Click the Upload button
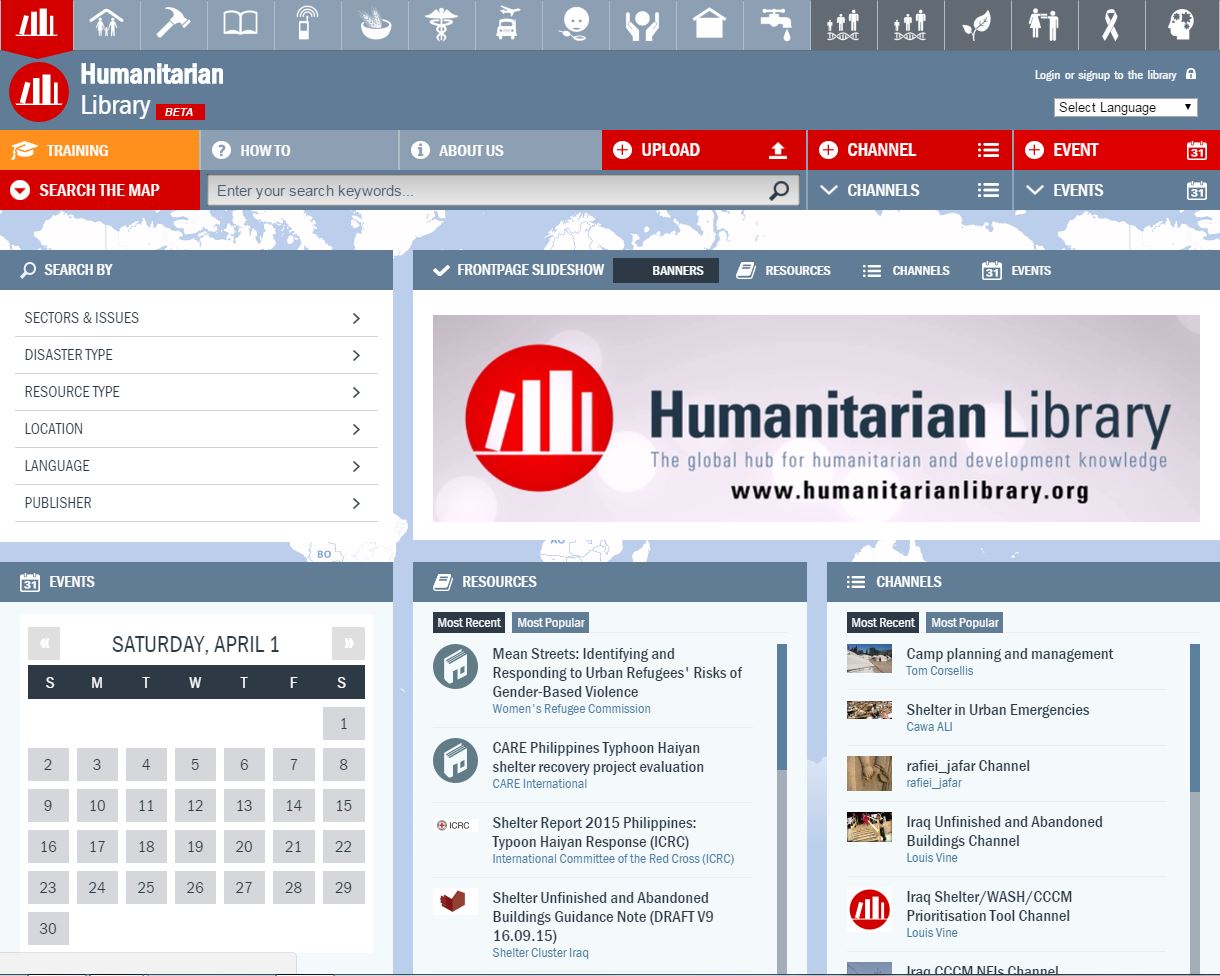Screen dimensions: 1220x976 [x=704, y=150]
